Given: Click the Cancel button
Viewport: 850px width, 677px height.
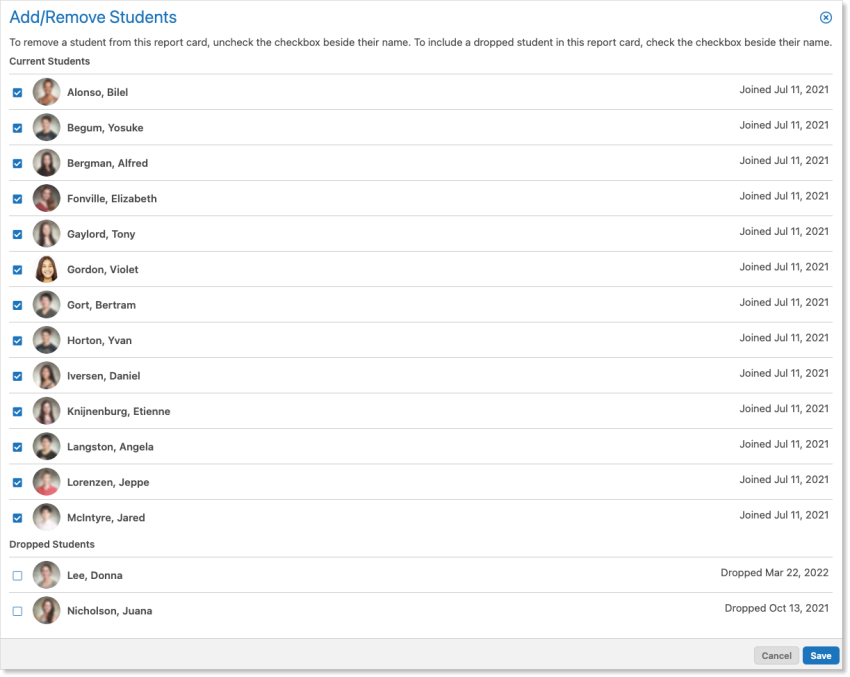Looking at the screenshot, I should point(776,656).
